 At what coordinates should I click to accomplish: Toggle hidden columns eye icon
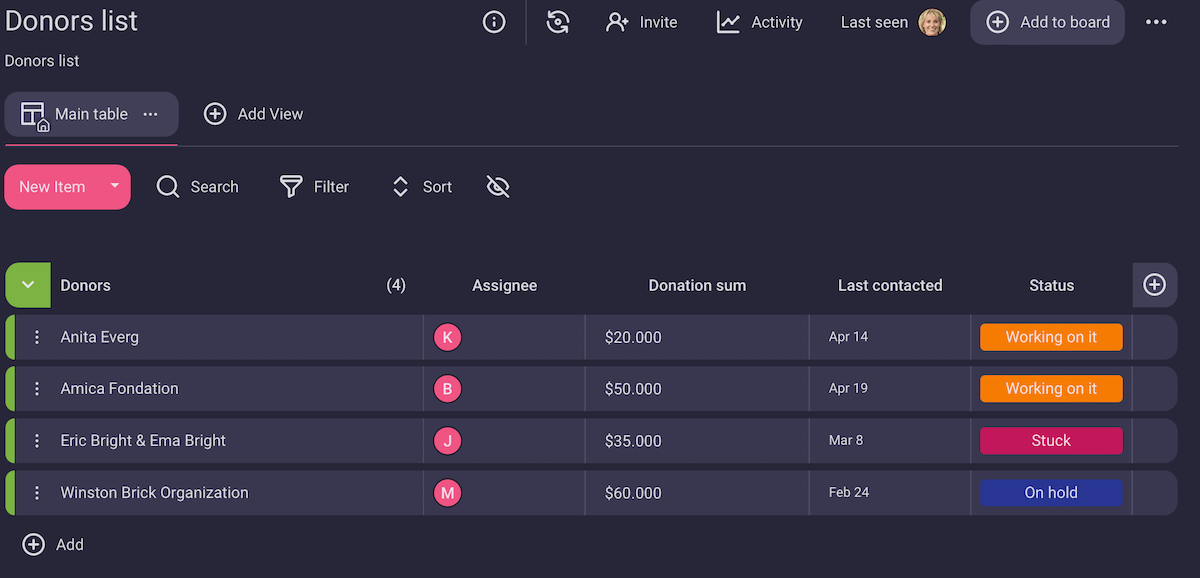pos(498,187)
